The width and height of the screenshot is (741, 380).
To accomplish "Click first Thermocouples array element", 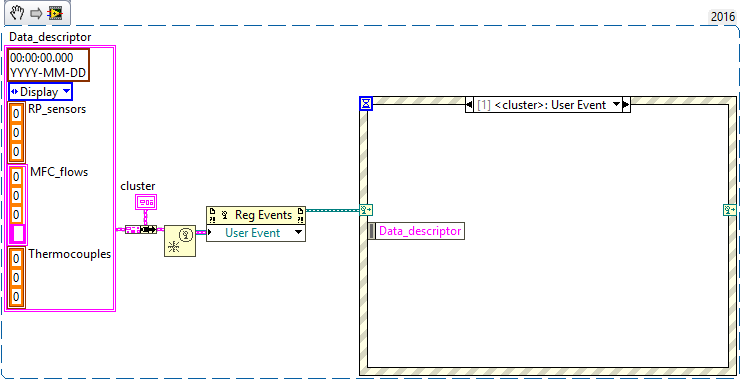I will [16, 259].
